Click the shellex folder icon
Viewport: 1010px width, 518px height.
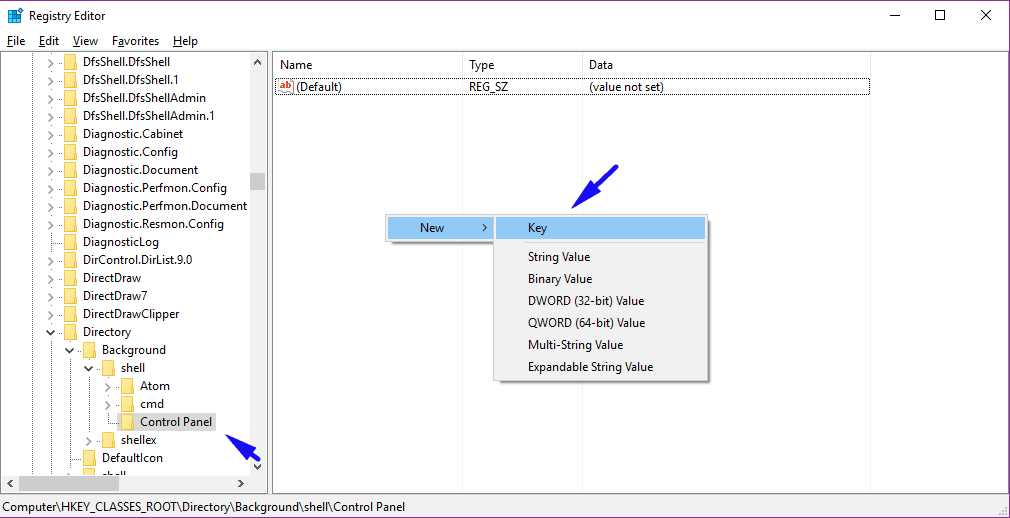click(x=108, y=440)
